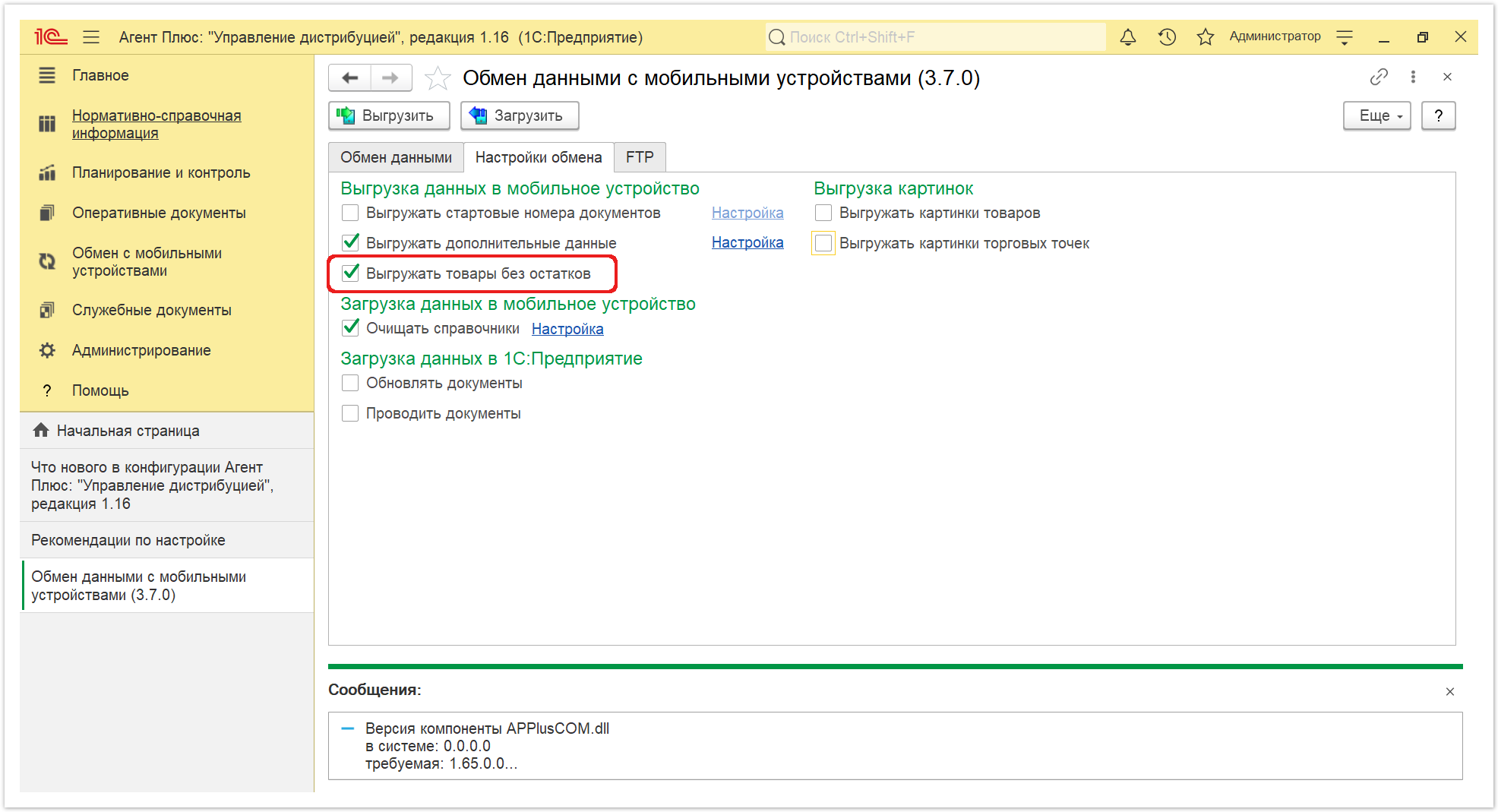Open Настройка link for дополнительные данные
The height and width of the screenshot is (812, 1498).
pos(747,242)
